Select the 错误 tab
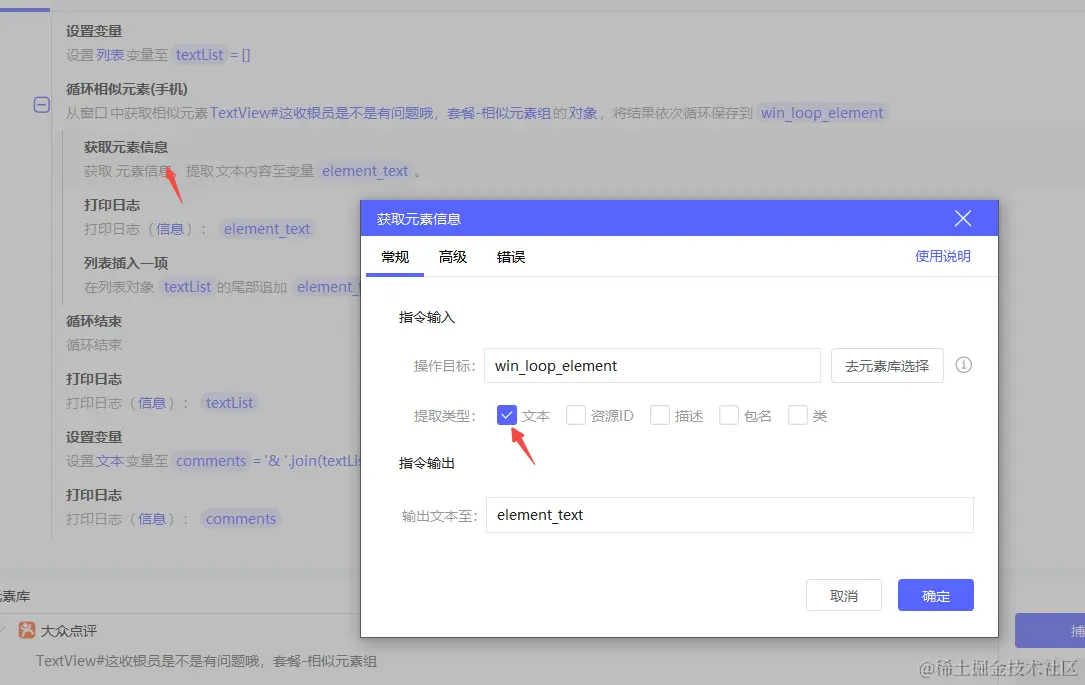The width and height of the screenshot is (1085, 685). pyautogui.click(x=511, y=257)
